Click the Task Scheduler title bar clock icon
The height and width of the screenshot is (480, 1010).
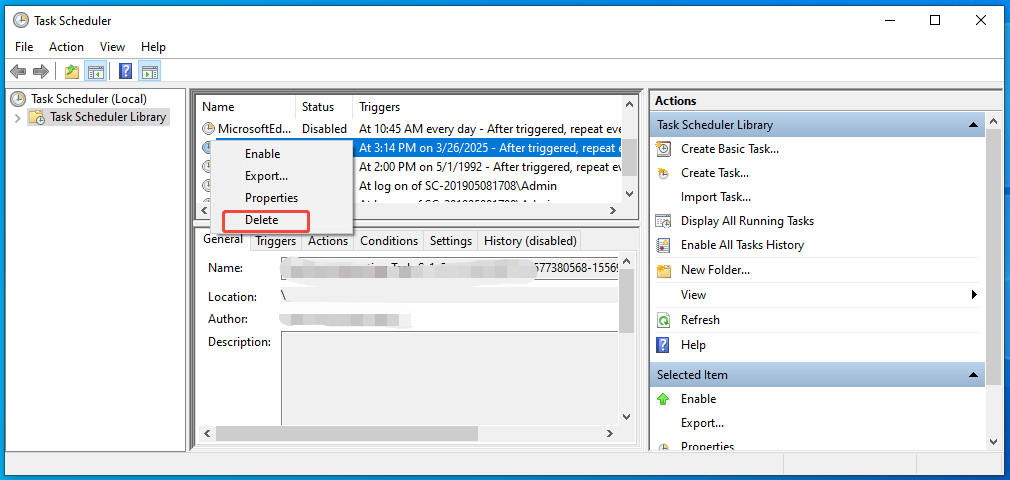click(21, 21)
